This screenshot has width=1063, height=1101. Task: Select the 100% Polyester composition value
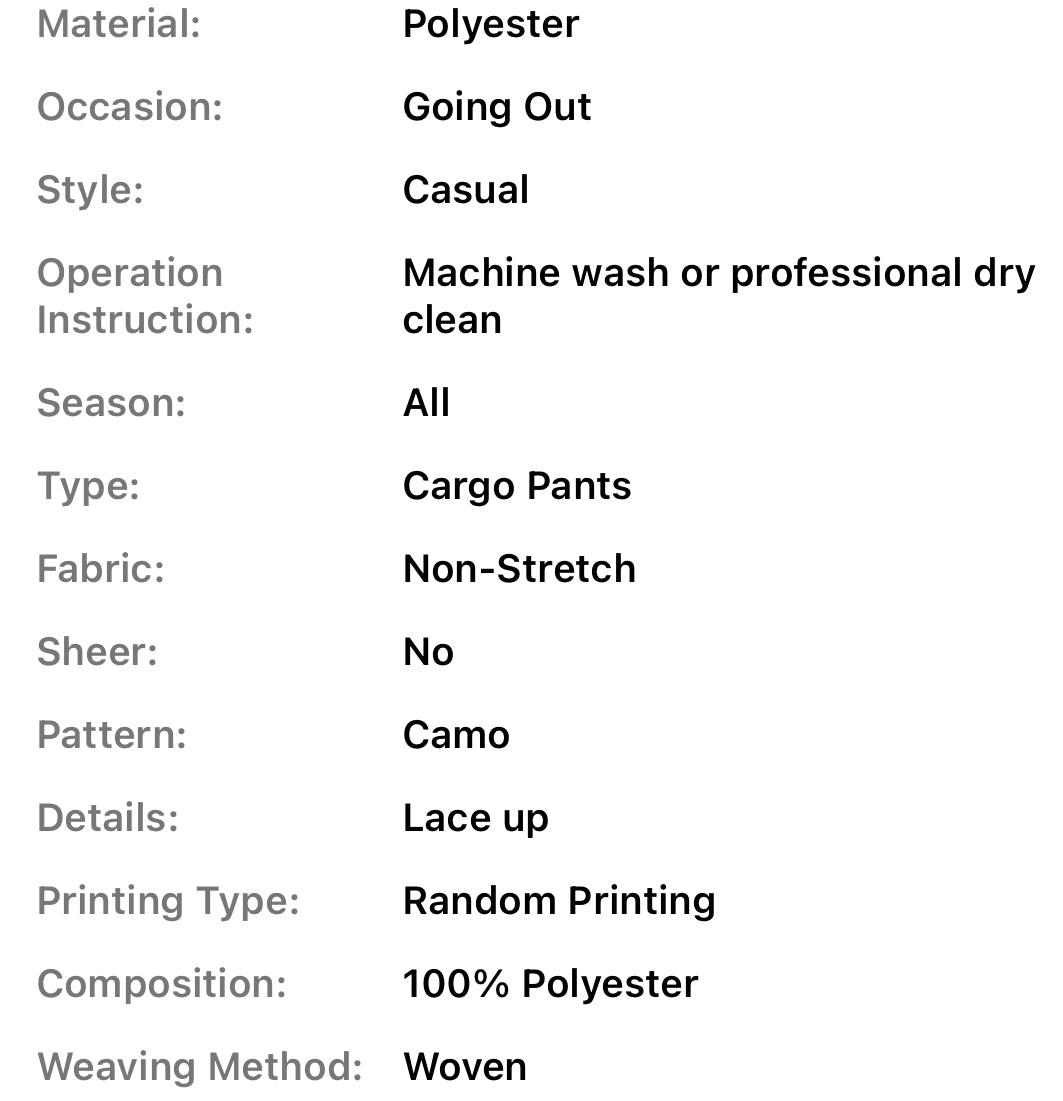[550, 984]
